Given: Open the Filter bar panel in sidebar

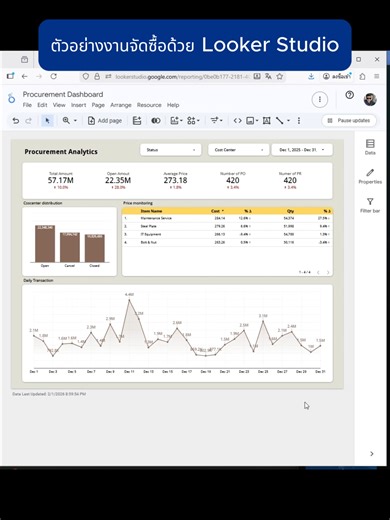Looking at the screenshot, I should click(x=370, y=205).
